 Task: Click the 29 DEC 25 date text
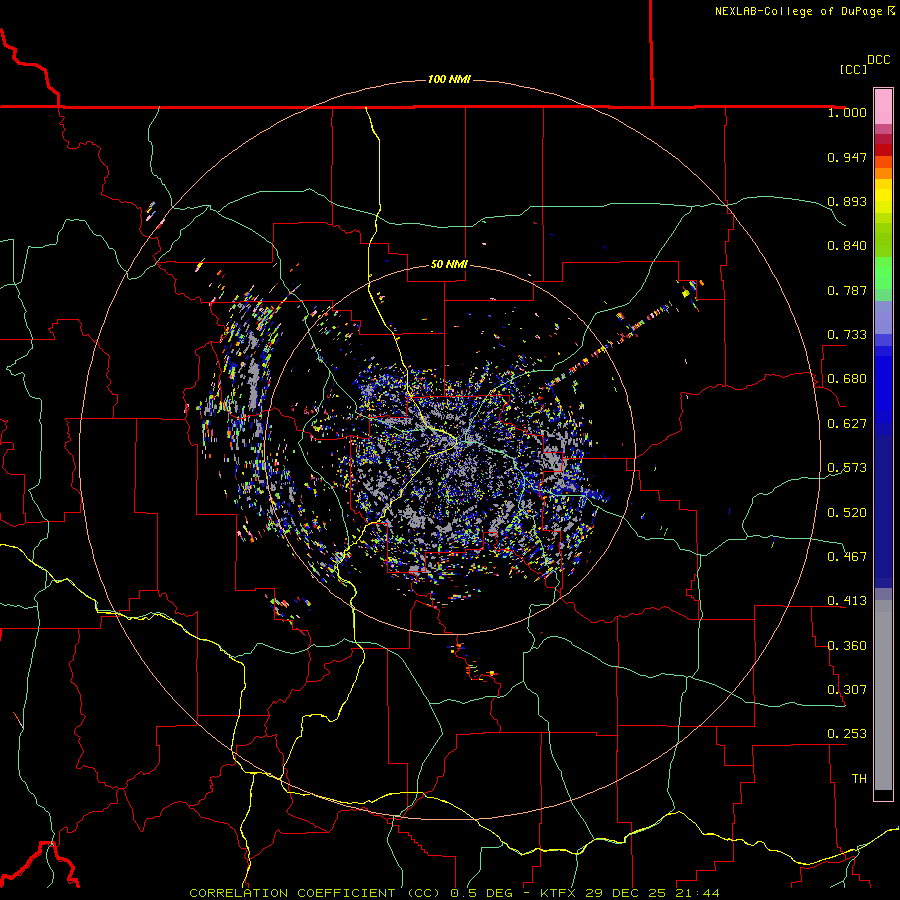click(627, 893)
